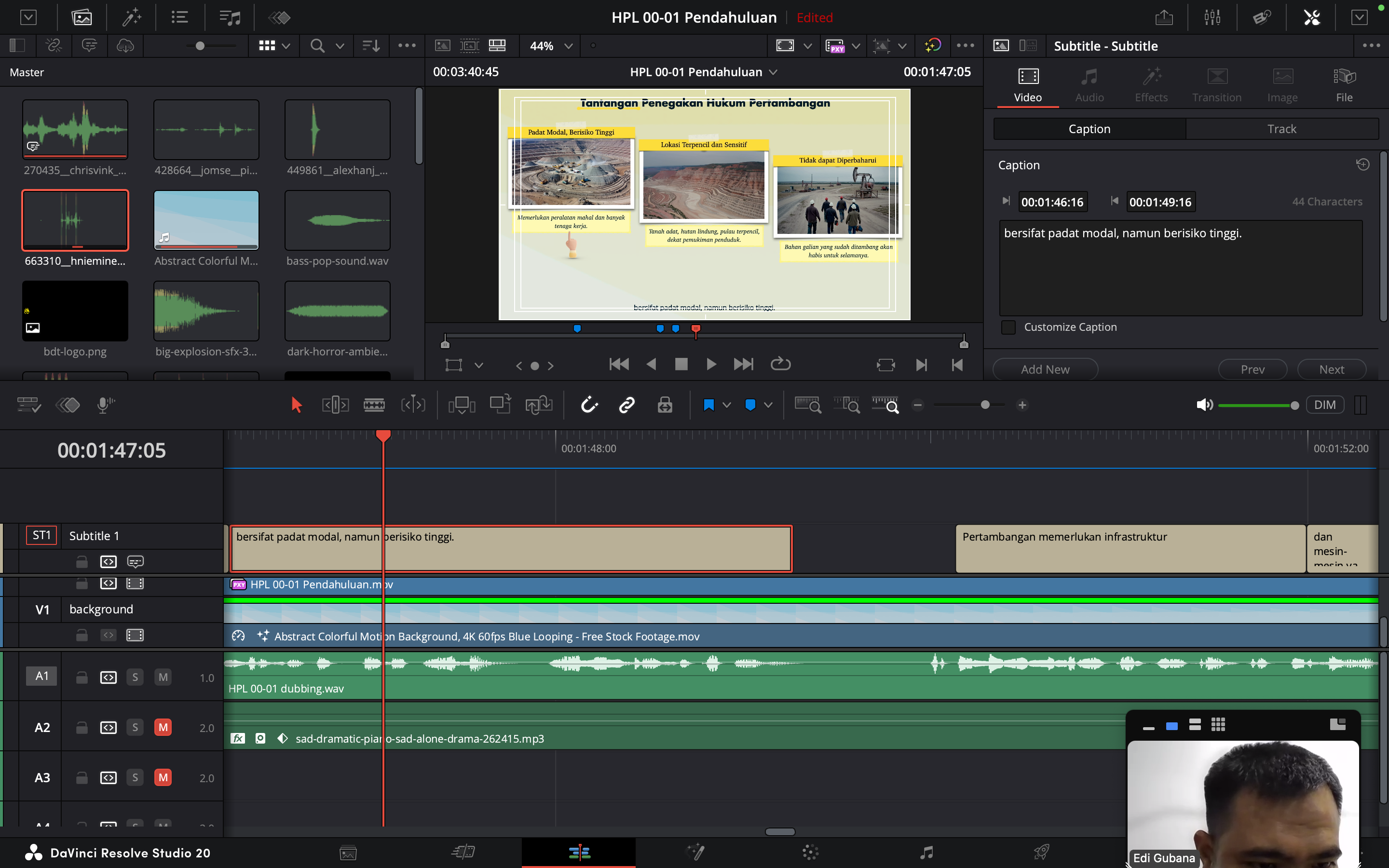
Task: Open the Color page icon
Action: (810, 853)
